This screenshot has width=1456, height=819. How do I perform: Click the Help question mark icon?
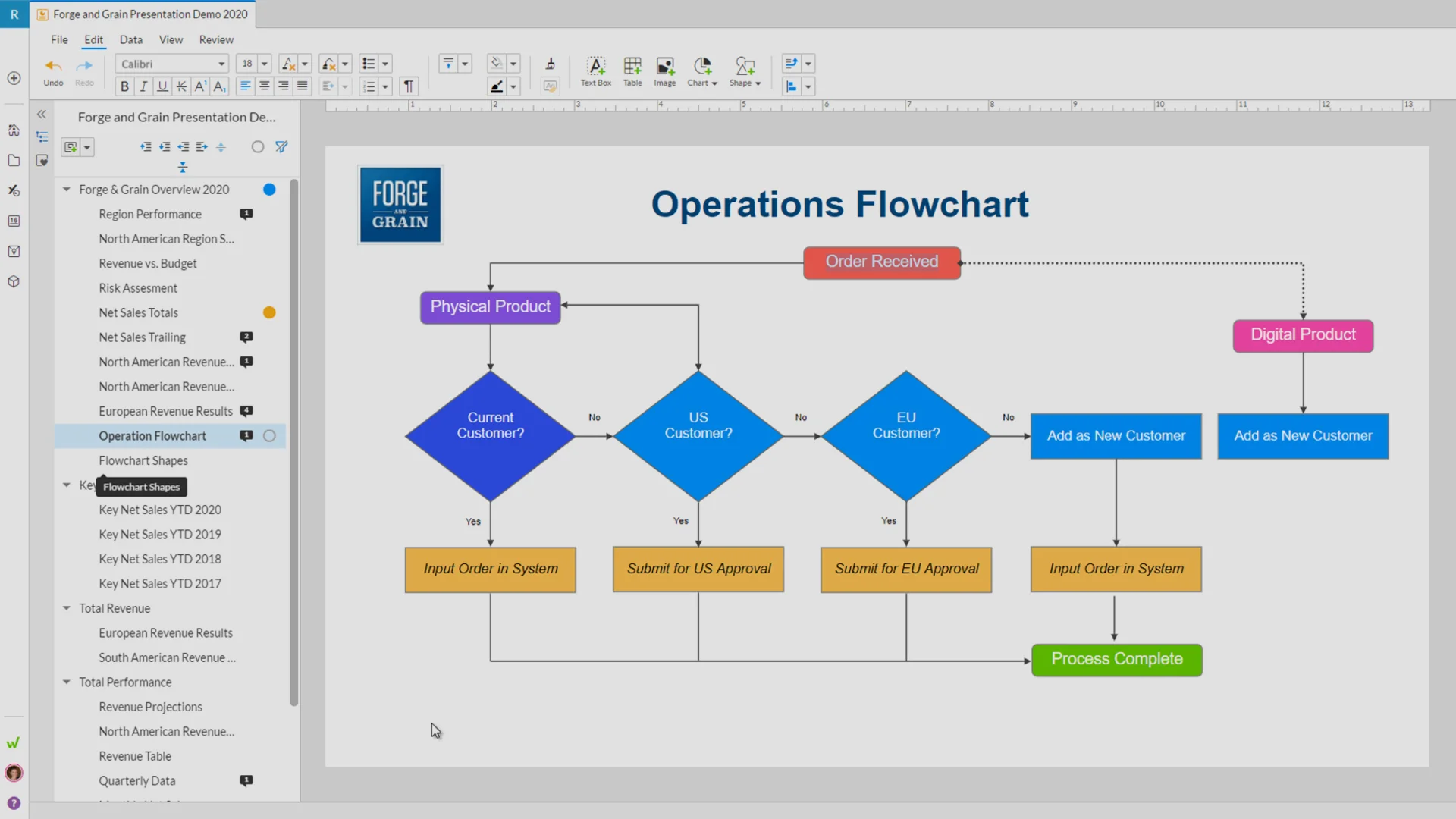pyautogui.click(x=14, y=802)
